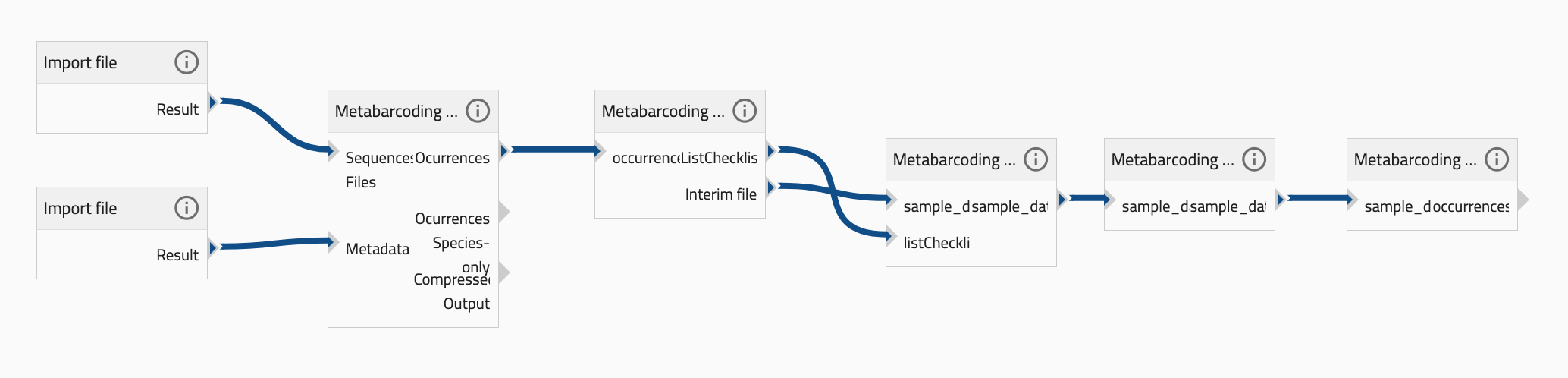
Task: Click ListChecklist output port on second node
Action: click(x=771, y=150)
